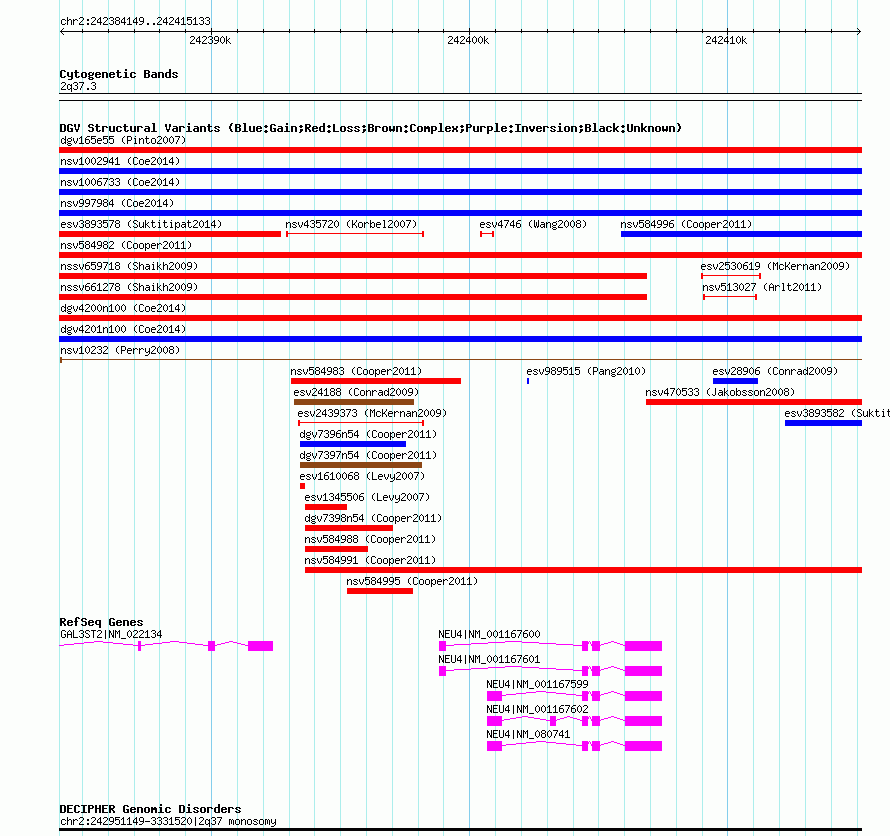Click the dgv165e55 (Pinto2007) red loss bar
Viewport: 890px width, 836px height.
[x=460, y=150]
